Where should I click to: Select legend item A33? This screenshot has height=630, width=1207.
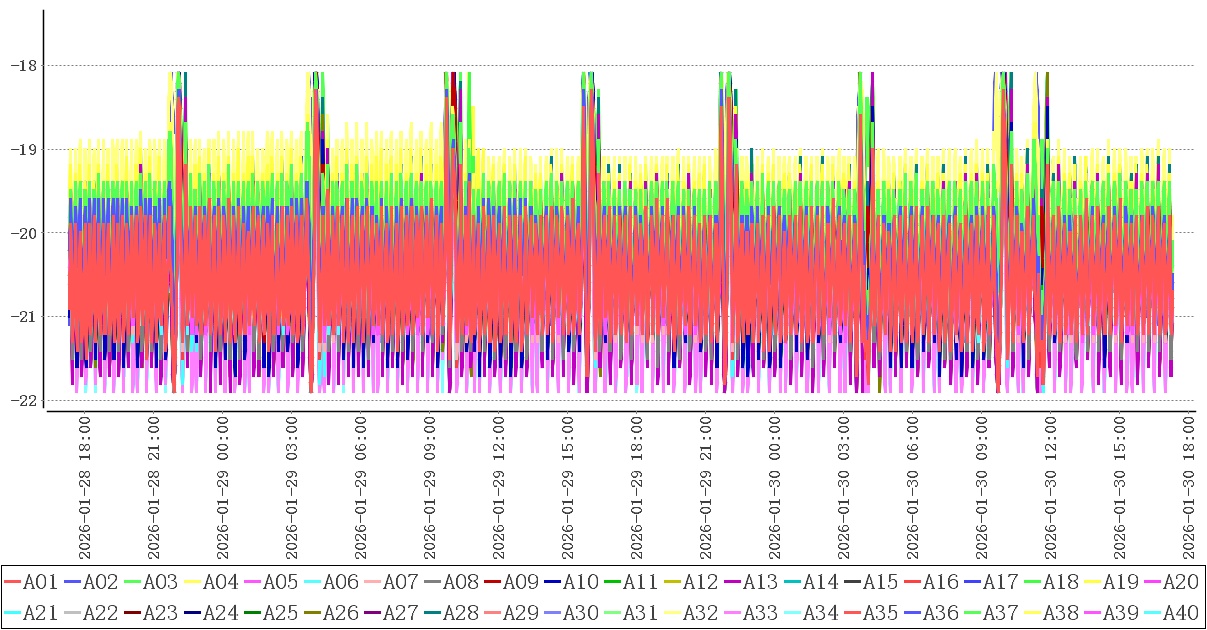pyautogui.click(x=760, y=610)
